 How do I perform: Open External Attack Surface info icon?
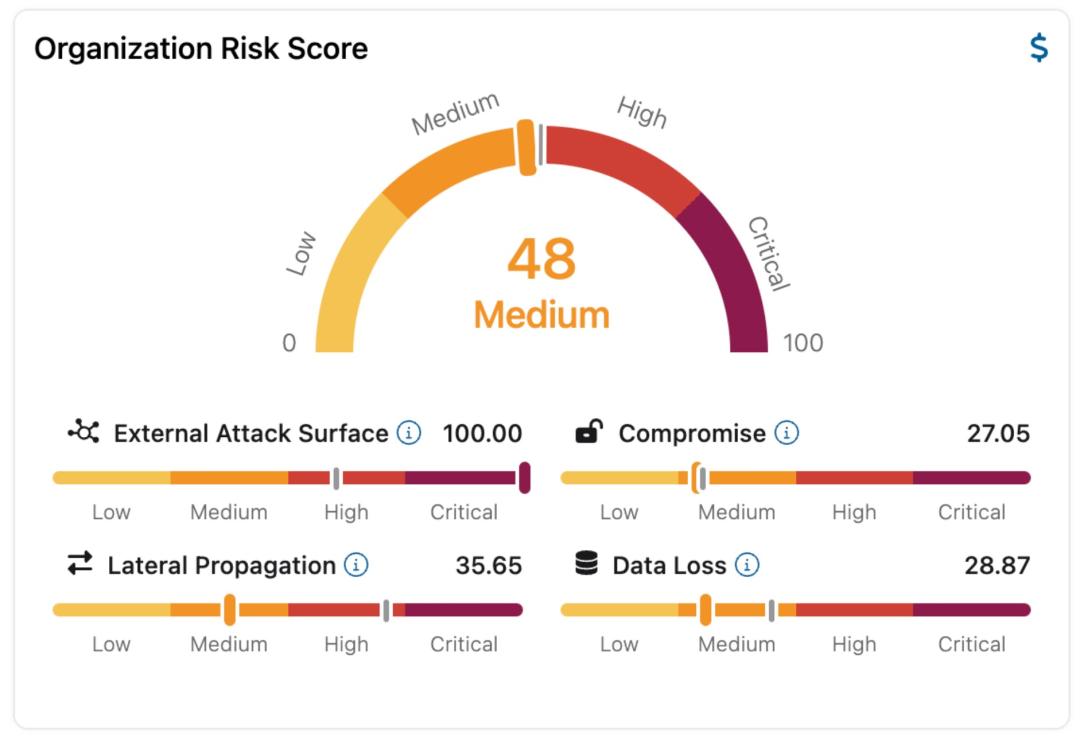pos(409,433)
